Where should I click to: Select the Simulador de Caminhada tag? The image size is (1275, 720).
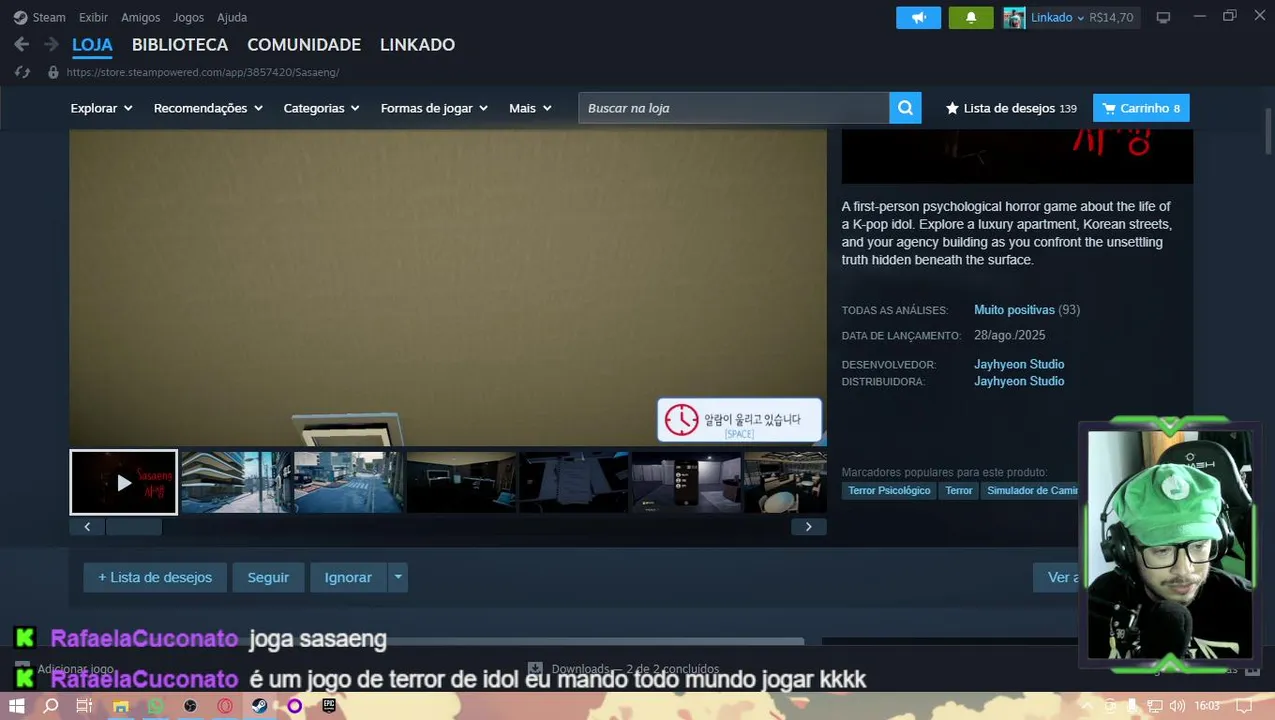(x=1030, y=490)
